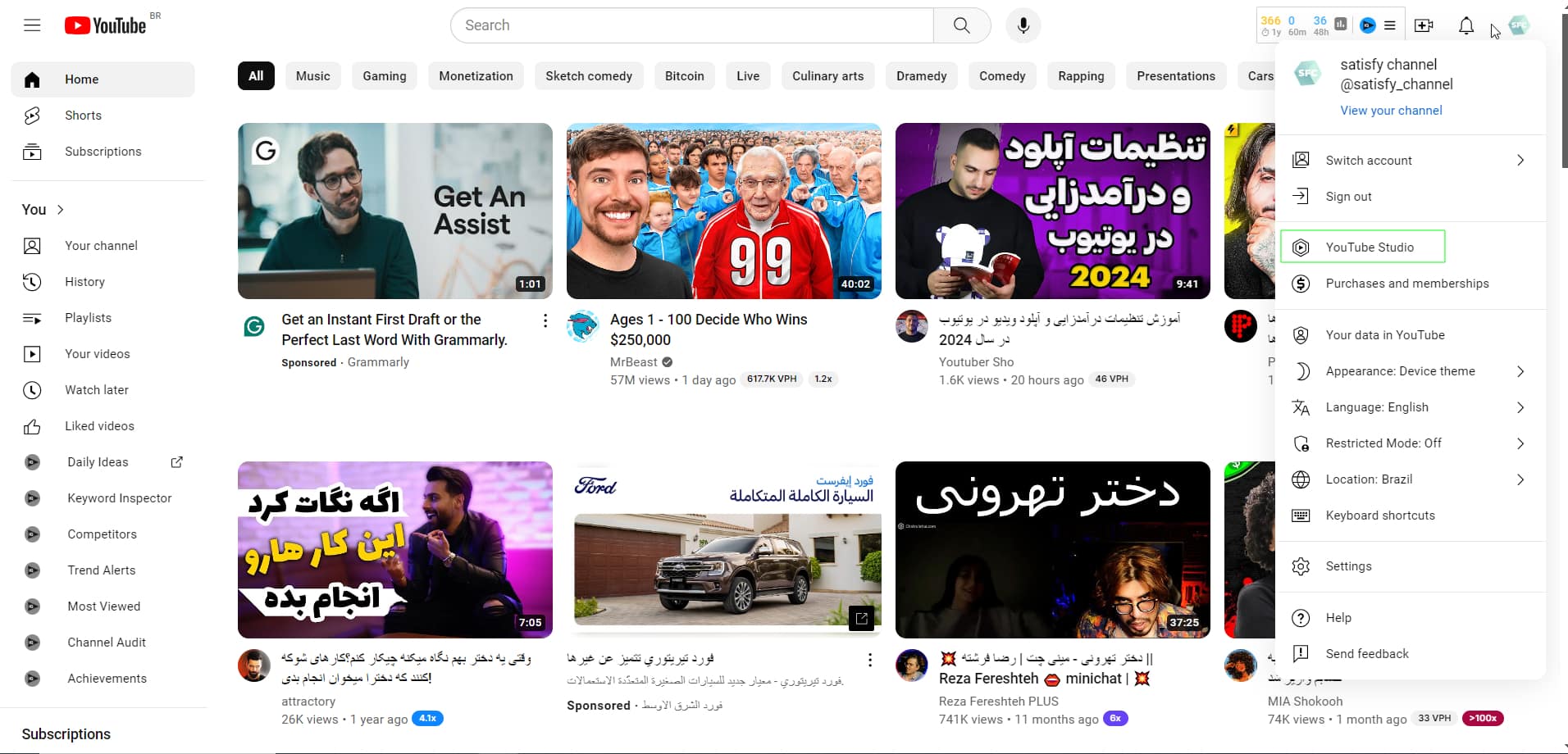This screenshot has height=754, width=1568.
Task: Open Liked videos in sidebar
Action: click(99, 426)
